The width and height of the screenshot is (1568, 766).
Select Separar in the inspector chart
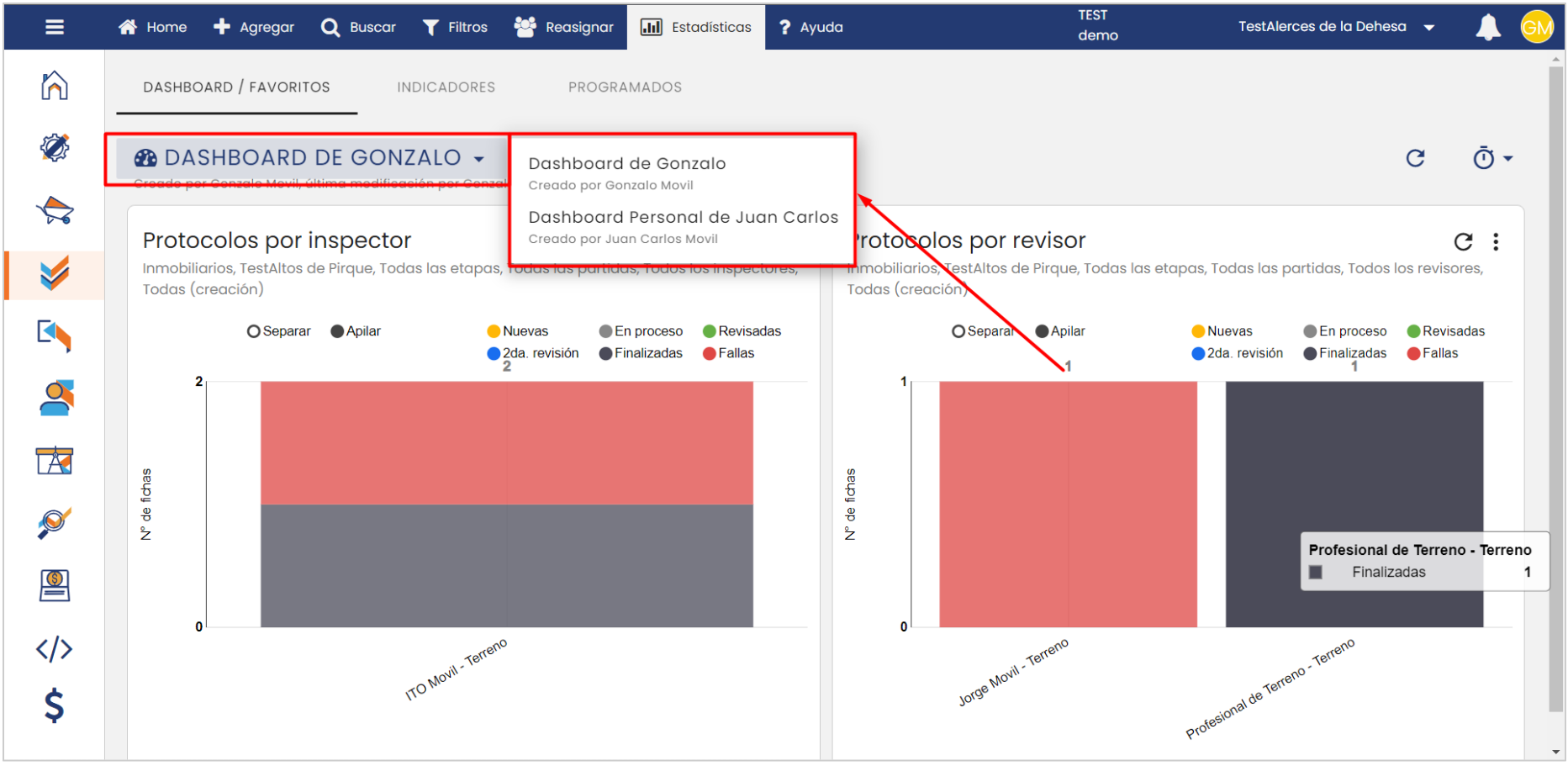click(253, 331)
